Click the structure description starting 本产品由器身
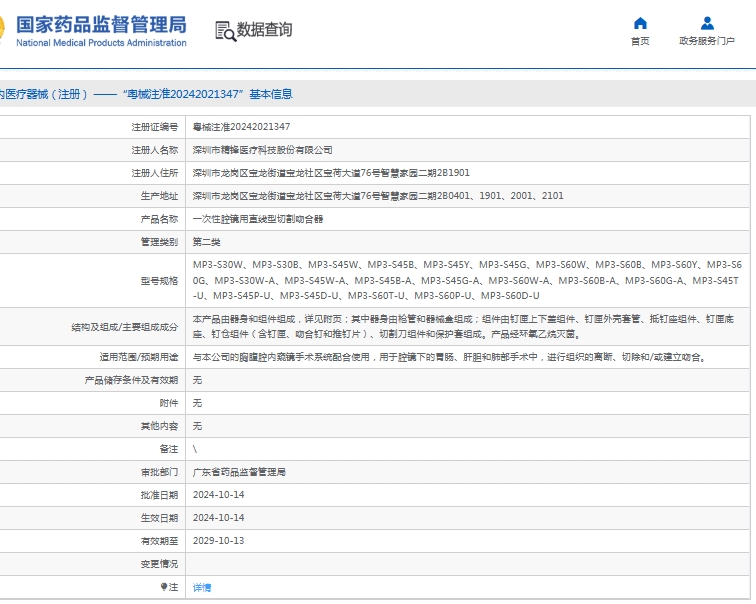 pos(463,326)
